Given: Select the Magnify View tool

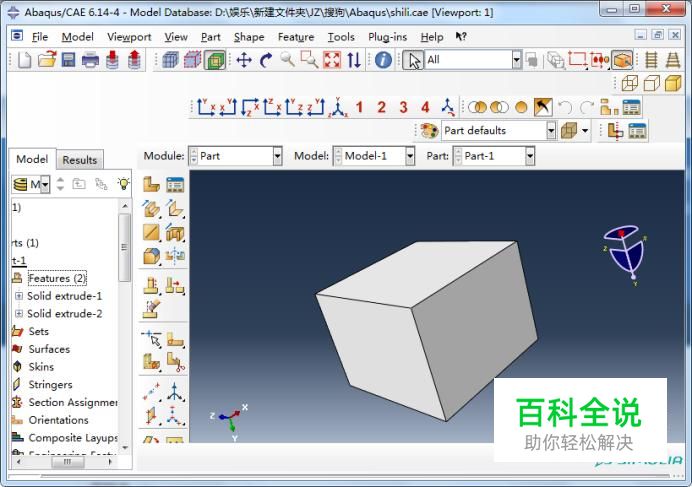Looking at the screenshot, I should tap(287, 59).
